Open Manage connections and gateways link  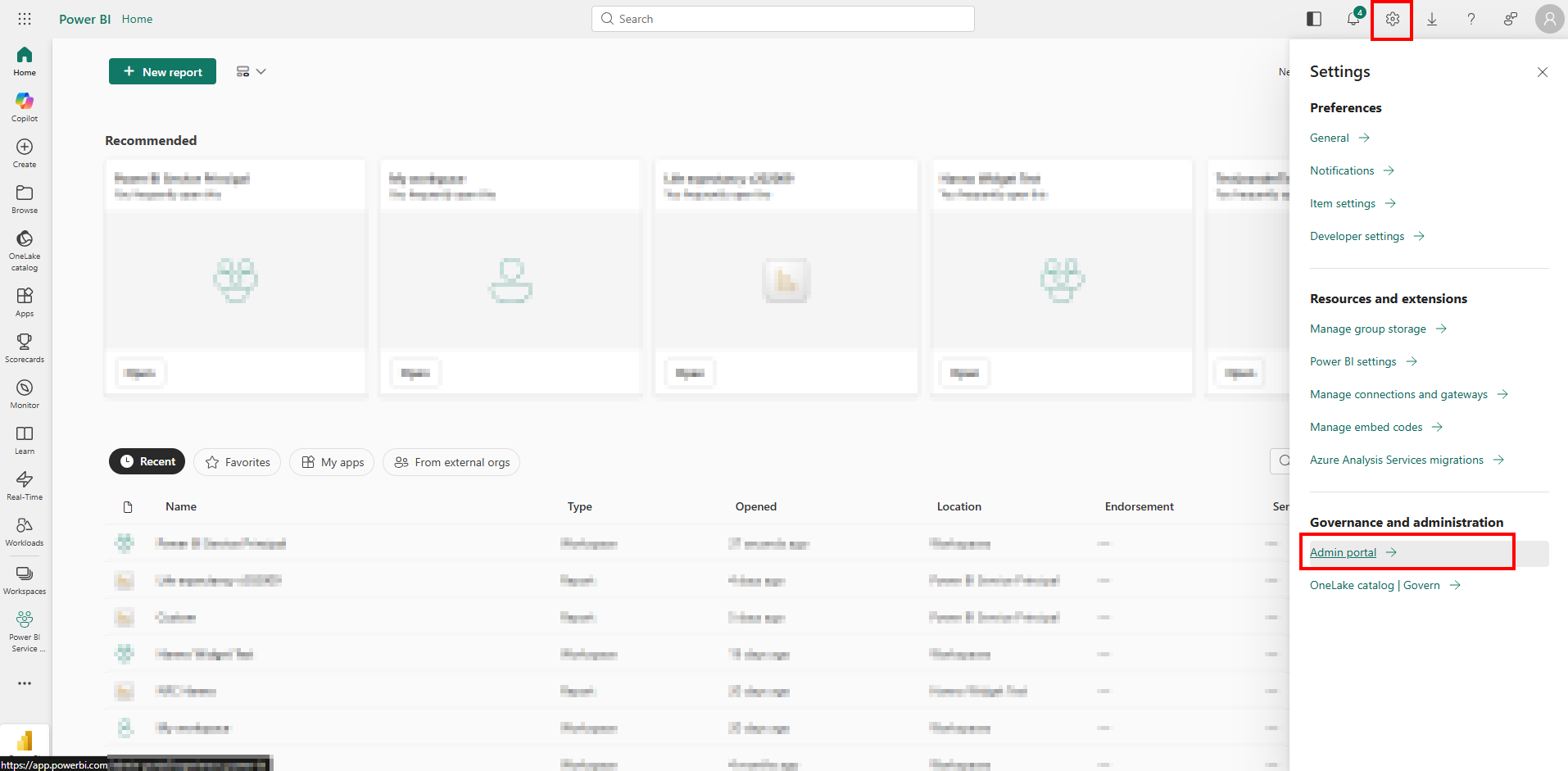(x=1398, y=394)
